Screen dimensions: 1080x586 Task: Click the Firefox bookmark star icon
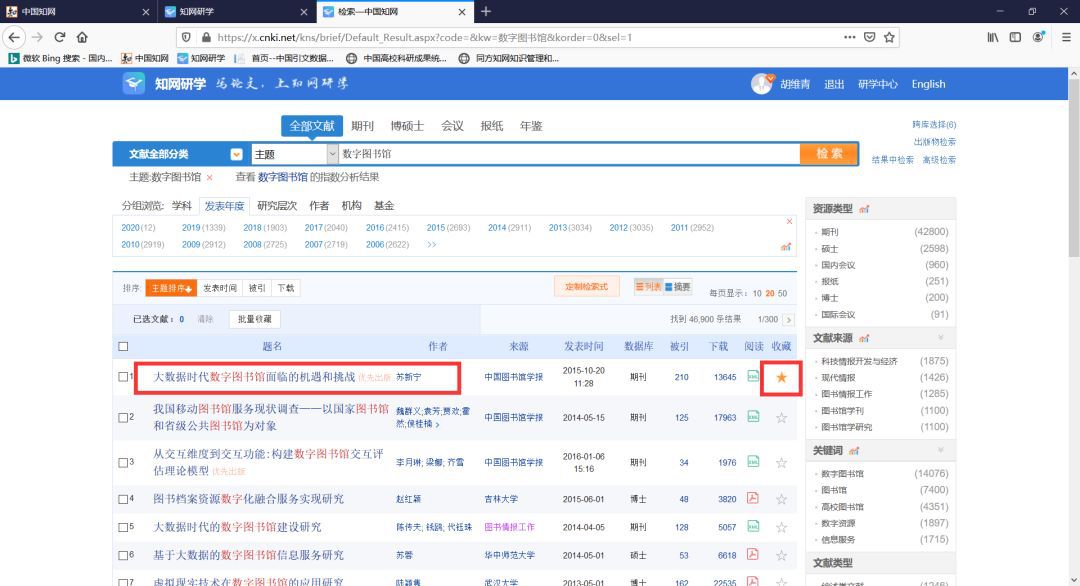889,37
